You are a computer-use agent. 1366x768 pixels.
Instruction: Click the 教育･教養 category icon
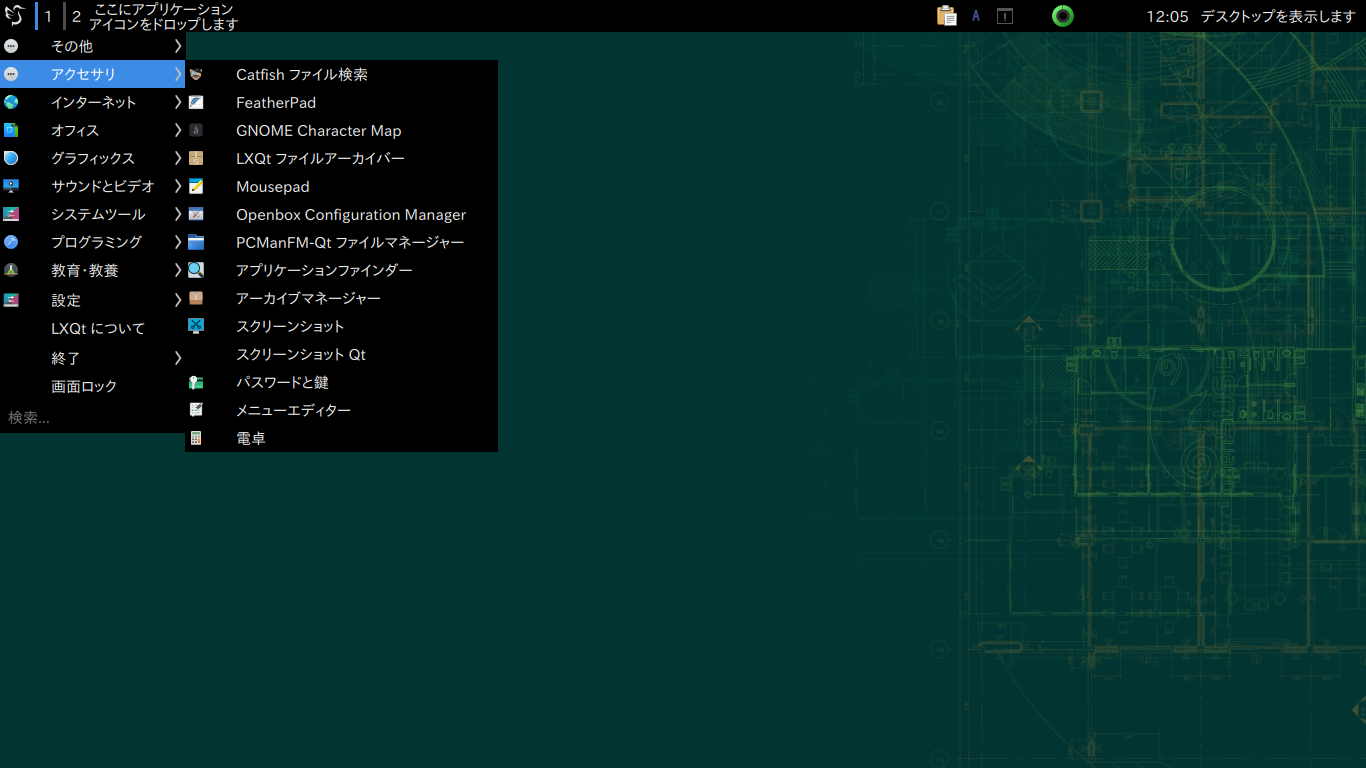pos(11,270)
